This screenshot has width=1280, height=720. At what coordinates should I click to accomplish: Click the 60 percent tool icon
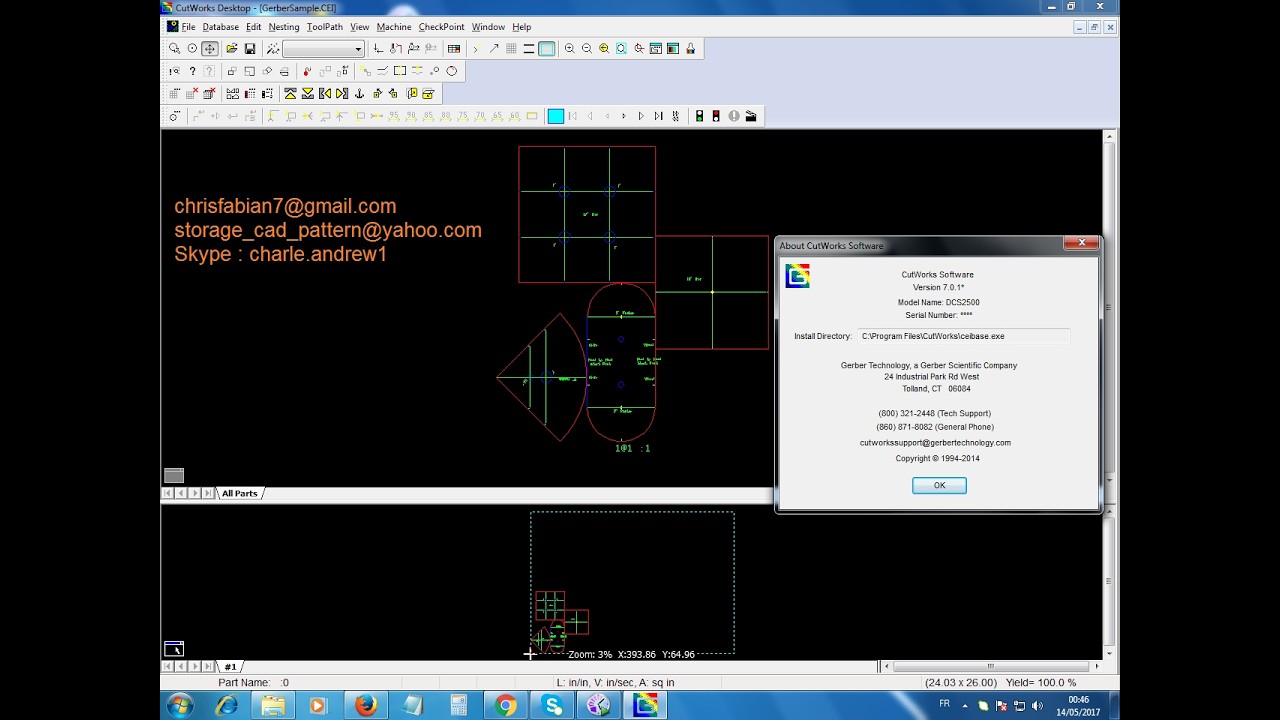515,116
